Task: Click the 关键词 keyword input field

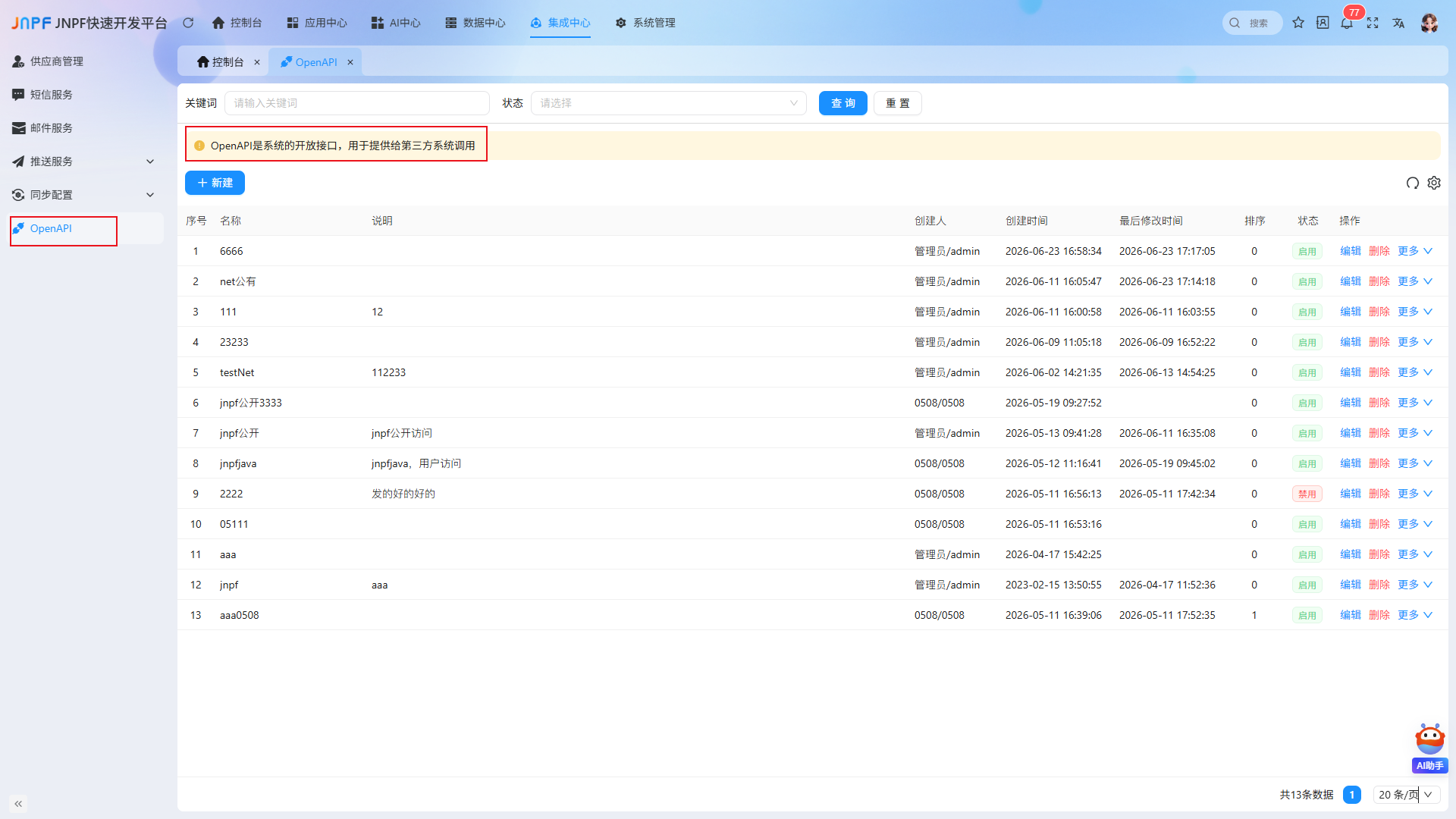Action: pyautogui.click(x=357, y=103)
